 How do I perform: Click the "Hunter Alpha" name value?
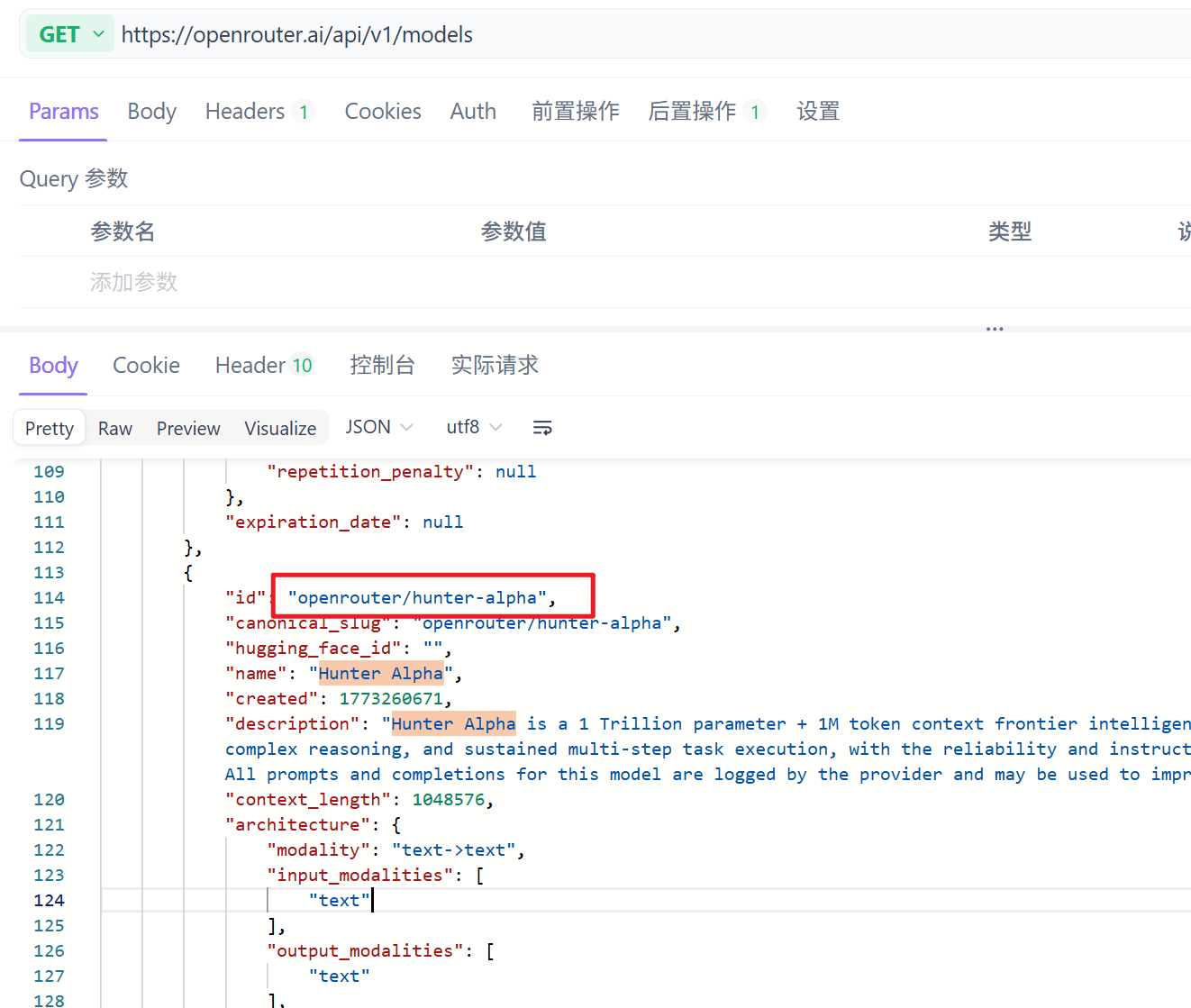click(381, 674)
